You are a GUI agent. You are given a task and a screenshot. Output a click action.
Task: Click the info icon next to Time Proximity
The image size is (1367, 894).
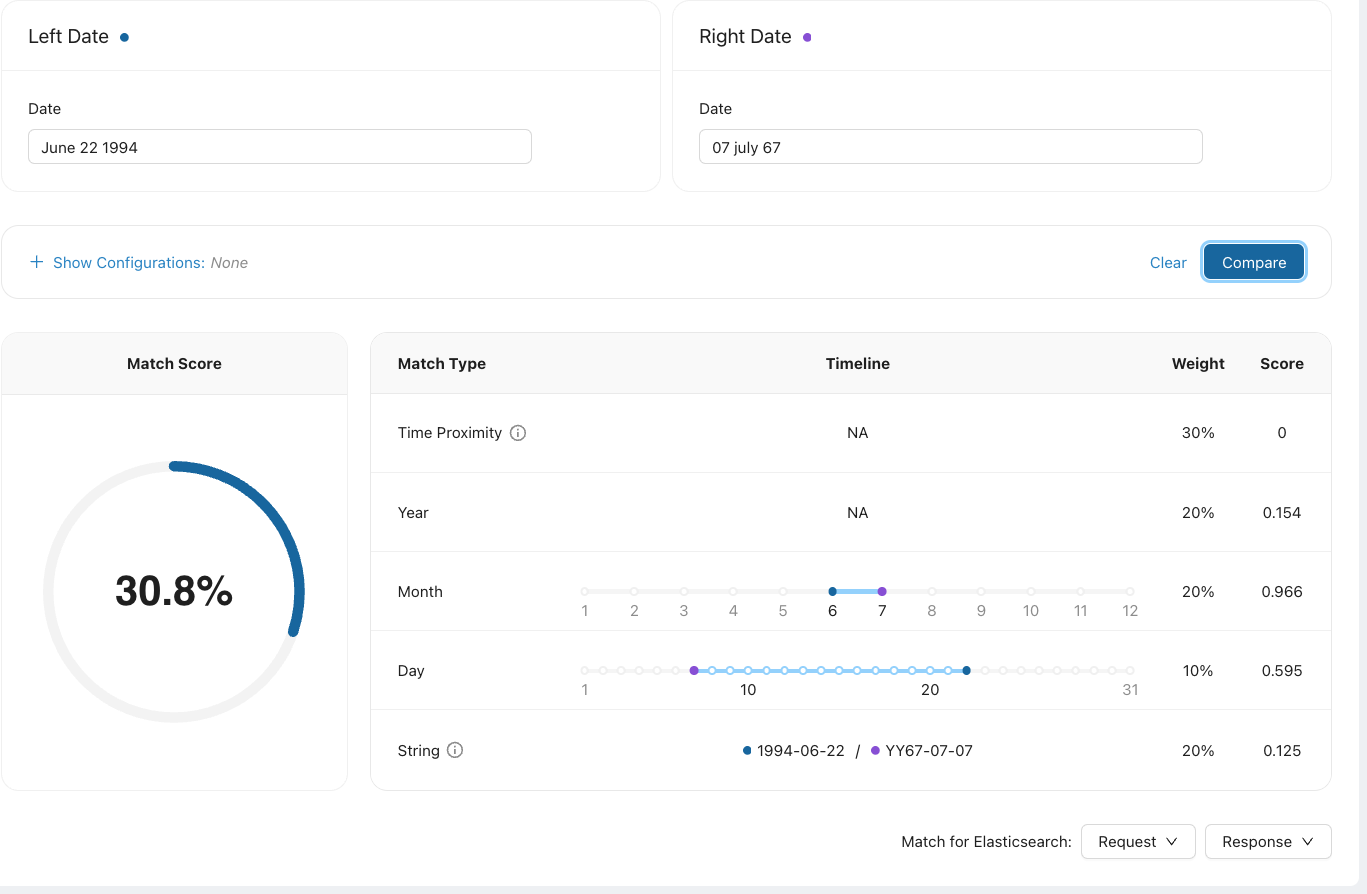pos(518,433)
